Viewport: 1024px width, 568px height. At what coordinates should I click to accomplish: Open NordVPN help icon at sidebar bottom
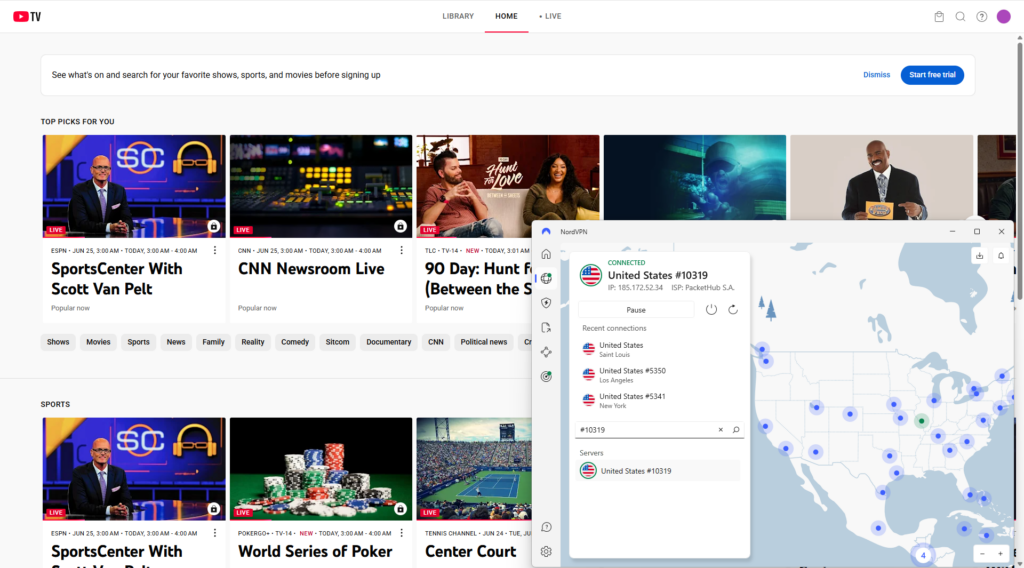(x=547, y=527)
